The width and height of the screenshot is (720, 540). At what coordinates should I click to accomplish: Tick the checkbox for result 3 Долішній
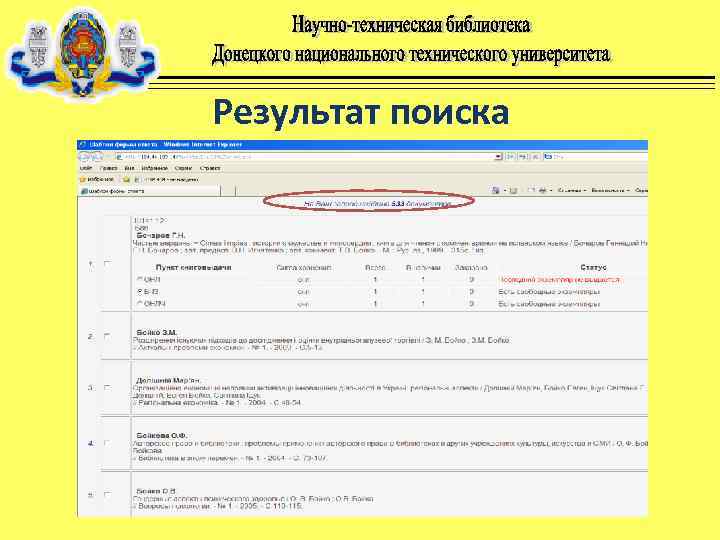pyautogui.click(x=107, y=388)
